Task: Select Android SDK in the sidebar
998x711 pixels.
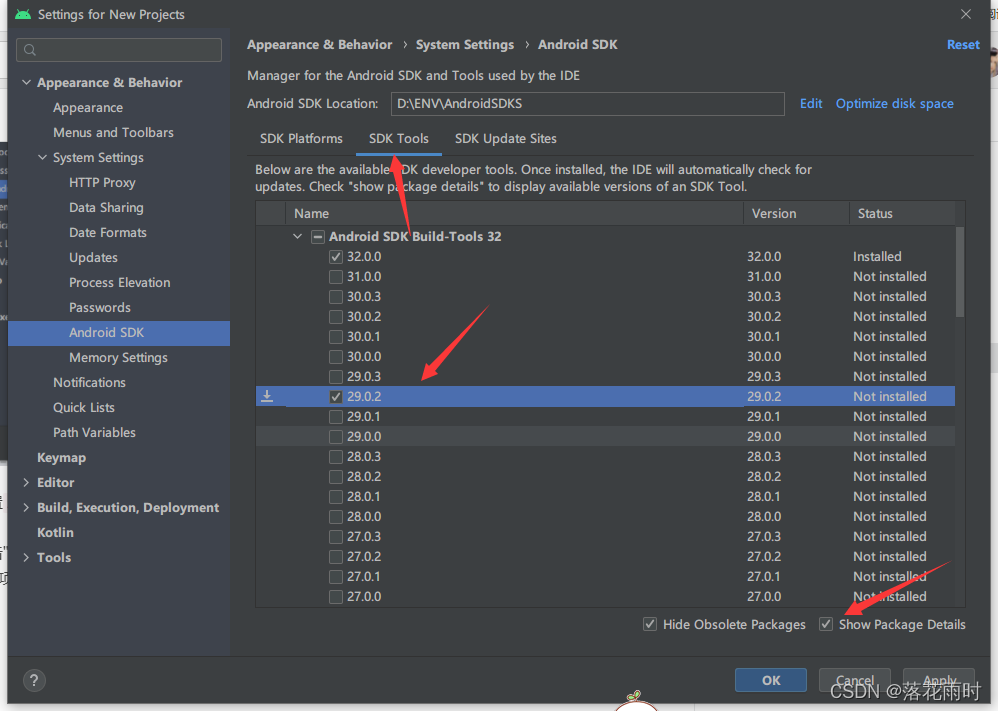Action: (x=119, y=333)
